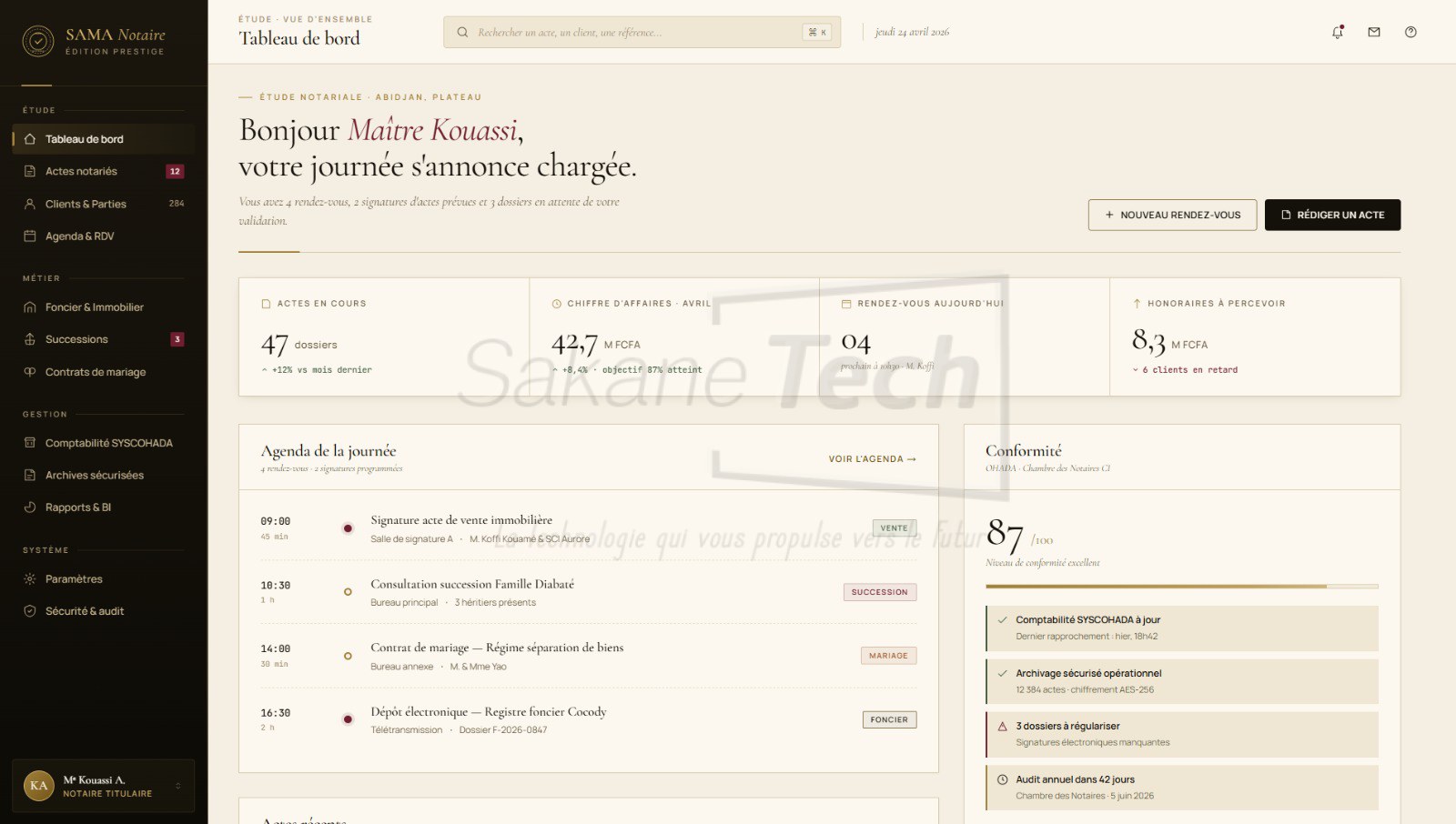Click the ⌘K shortcut badge in search
The width and height of the screenshot is (1456, 824).
point(817,32)
